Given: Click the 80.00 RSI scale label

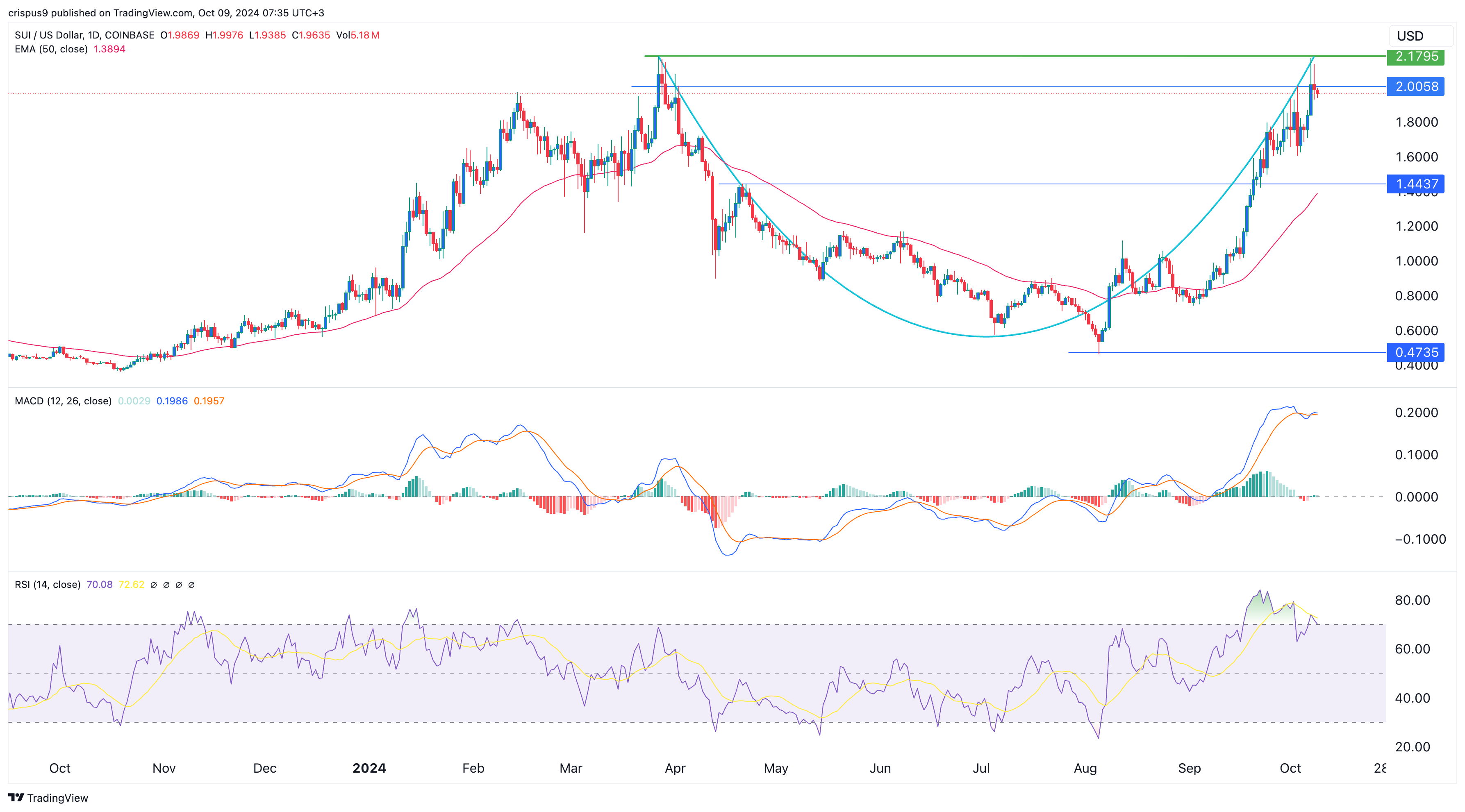Looking at the screenshot, I should tap(1412, 600).
